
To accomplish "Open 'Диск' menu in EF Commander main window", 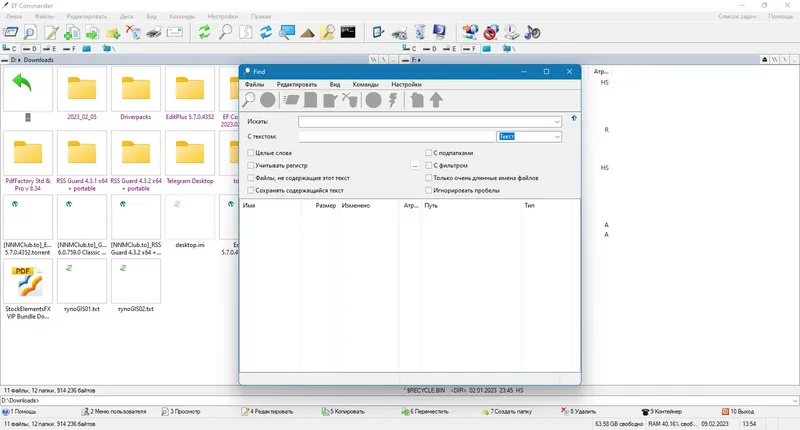I will point(127,16).
